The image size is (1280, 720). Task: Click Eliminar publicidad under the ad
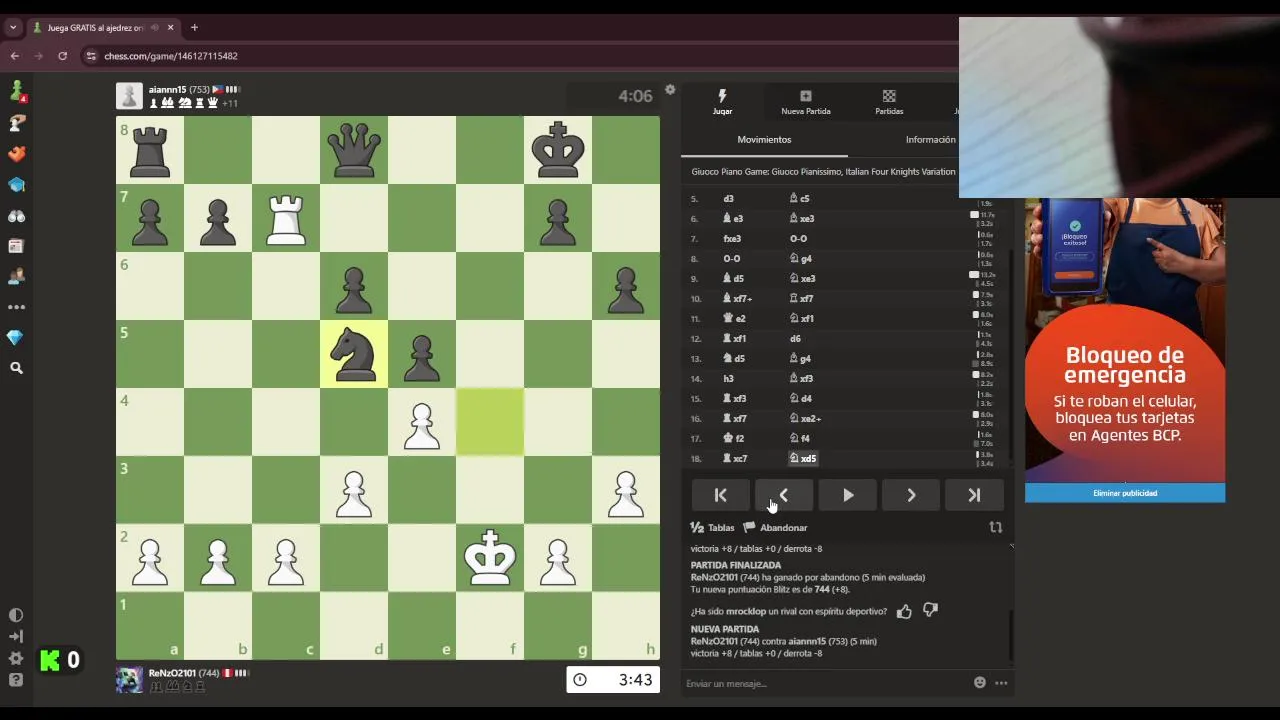click(1125, 493)
